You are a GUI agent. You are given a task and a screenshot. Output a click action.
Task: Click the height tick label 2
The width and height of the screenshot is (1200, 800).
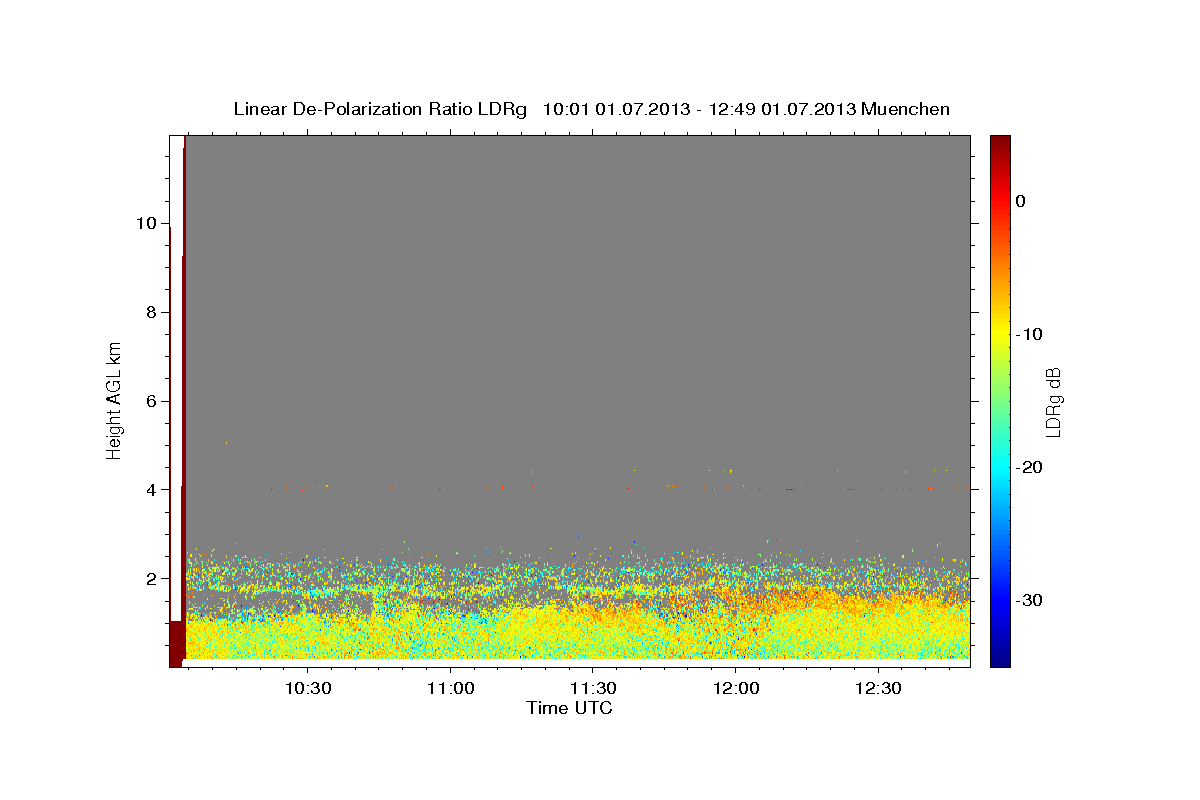point(152,579)
